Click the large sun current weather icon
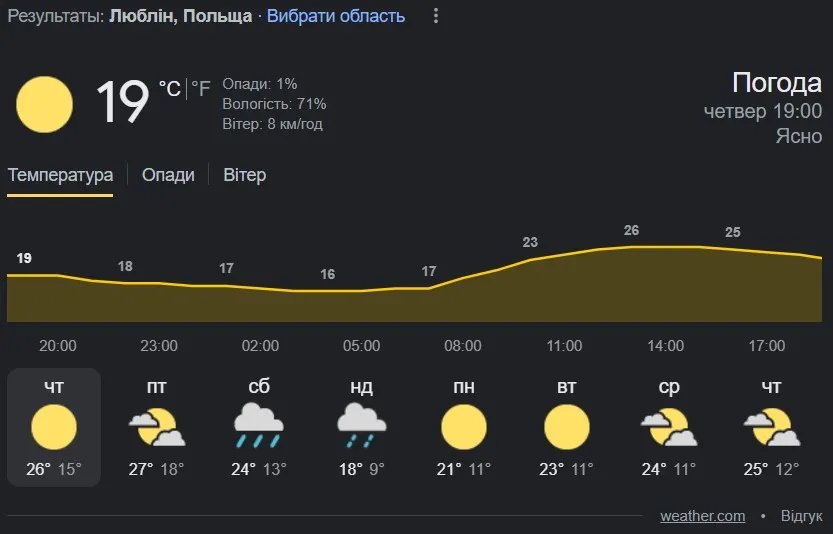This screenshot has width=833, height=534. point(45,105)
